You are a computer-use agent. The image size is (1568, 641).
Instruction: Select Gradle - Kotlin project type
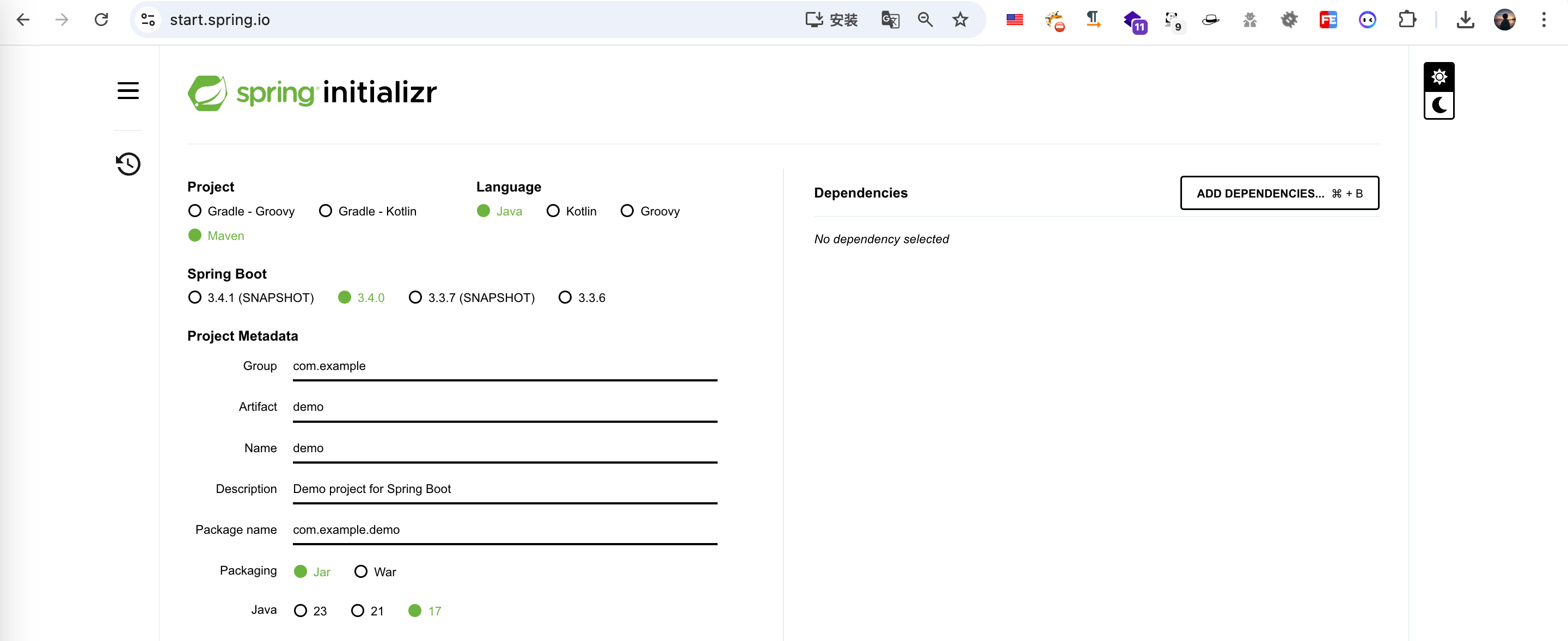(368, 211)
